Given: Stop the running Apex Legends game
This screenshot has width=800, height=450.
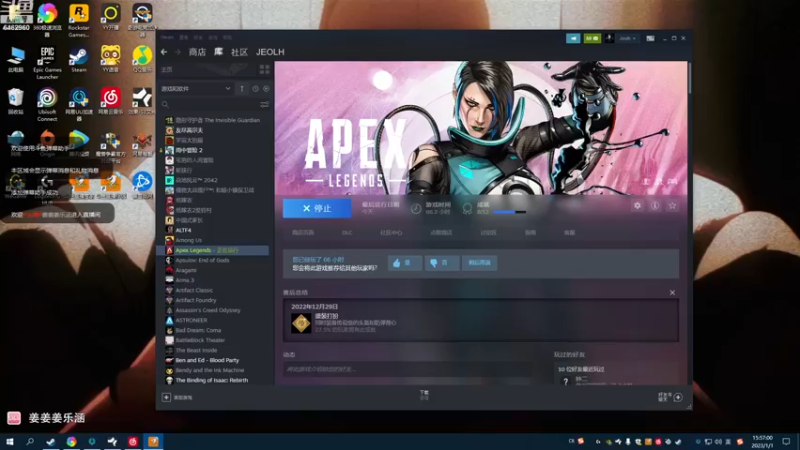Looking at the screenshot, I should [317, 208].
